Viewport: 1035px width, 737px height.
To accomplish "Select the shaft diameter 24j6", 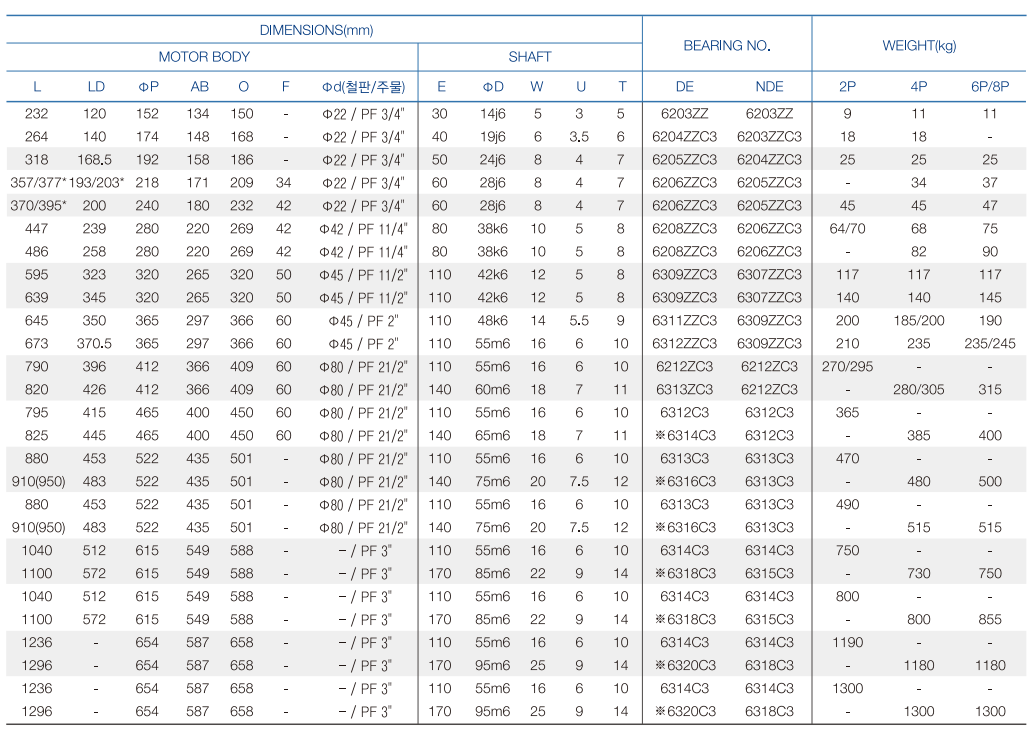I will [x=492, y=160].
